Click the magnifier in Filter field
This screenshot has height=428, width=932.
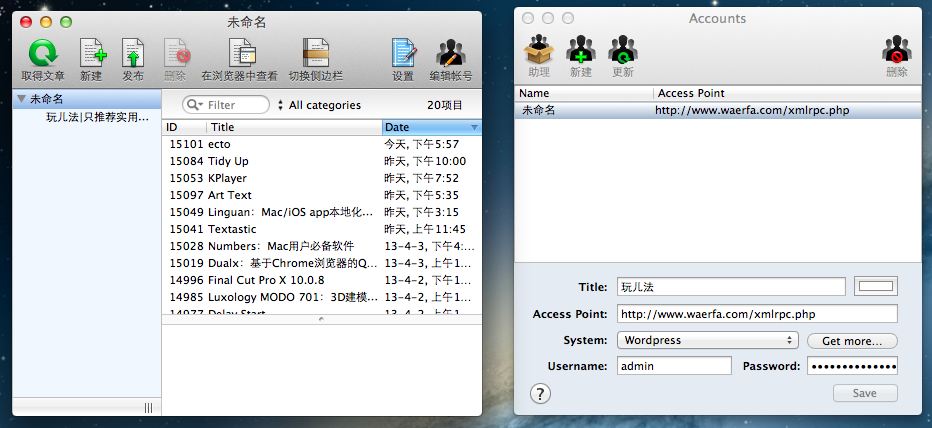(x=194, y=105)
